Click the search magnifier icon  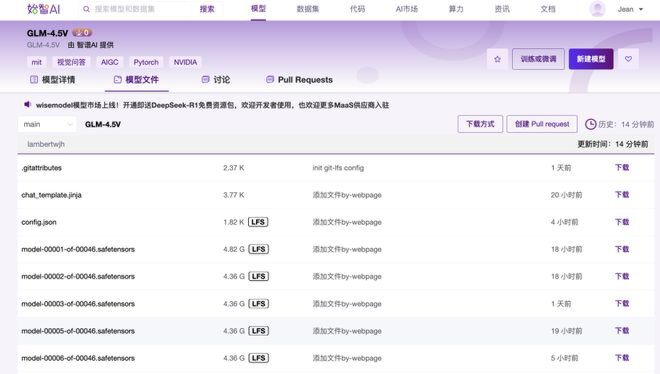click(86, 9)
